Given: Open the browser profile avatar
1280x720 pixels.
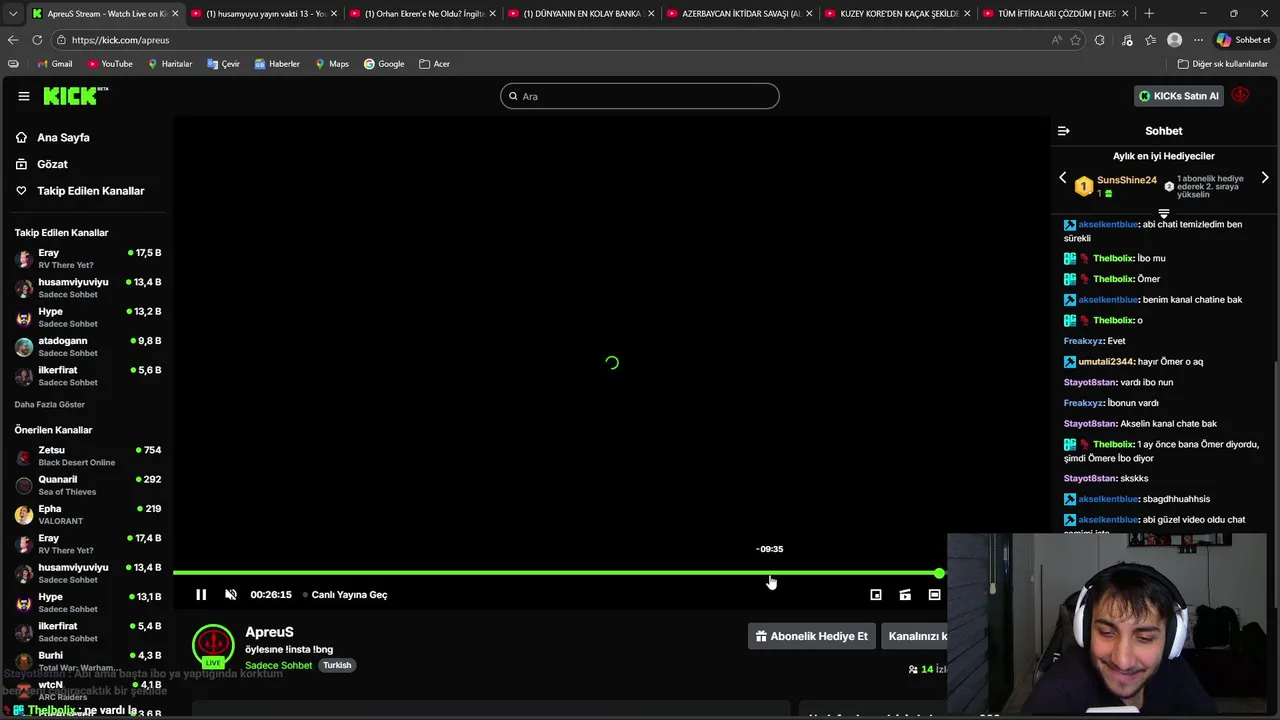Looking at the screenshot, I should click(1175, 40).
